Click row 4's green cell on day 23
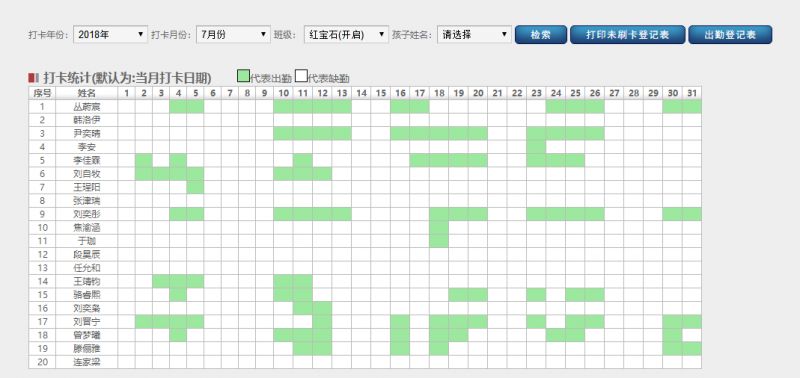 536,147
